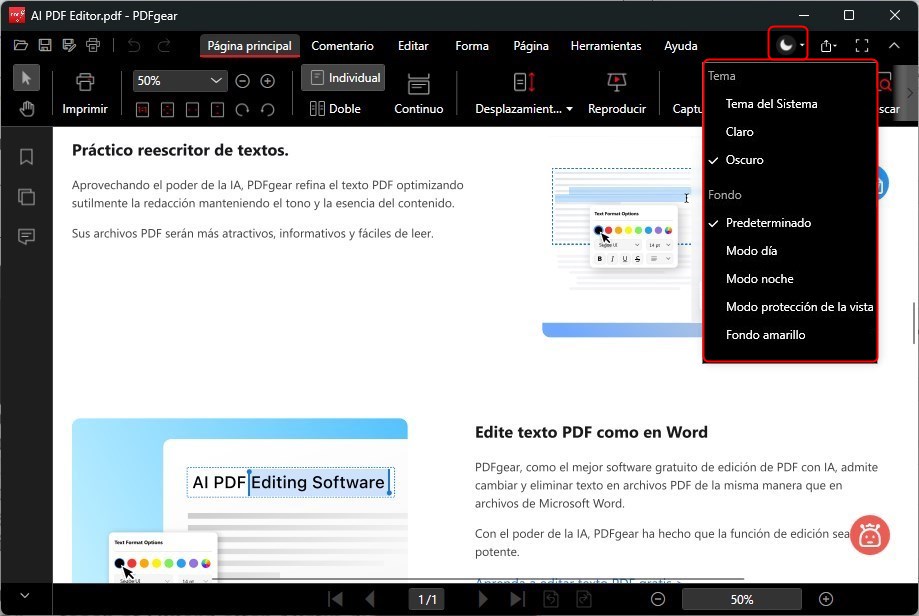Open the Ayuda tab
Screen dimensions: 919x616
click(680, 46)
